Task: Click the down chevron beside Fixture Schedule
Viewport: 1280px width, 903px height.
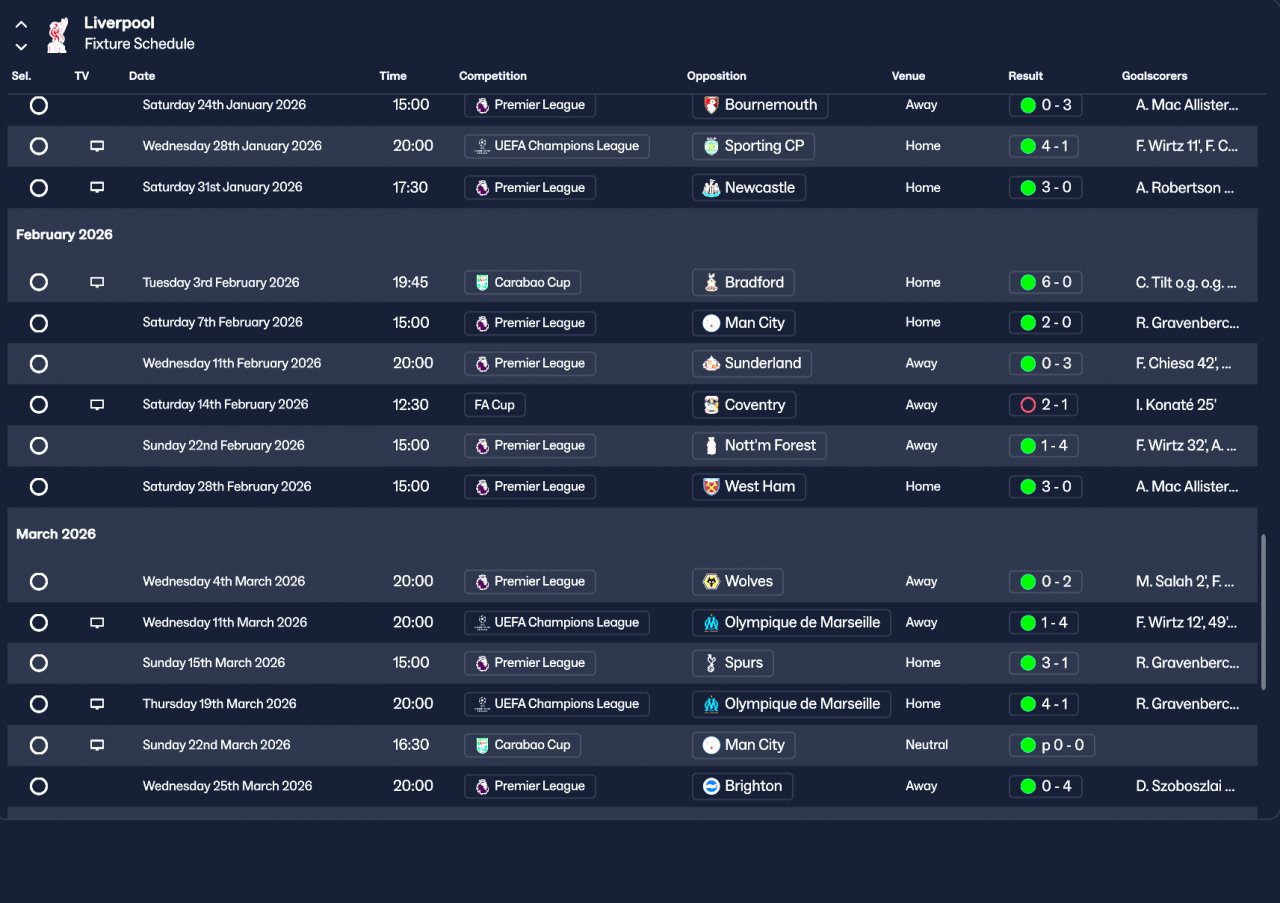Action: coord(21,46)
